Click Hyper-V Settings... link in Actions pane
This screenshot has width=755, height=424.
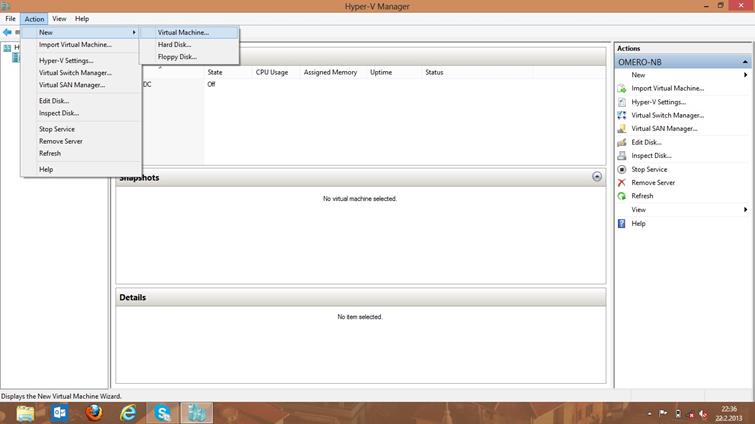coord(658,102)
